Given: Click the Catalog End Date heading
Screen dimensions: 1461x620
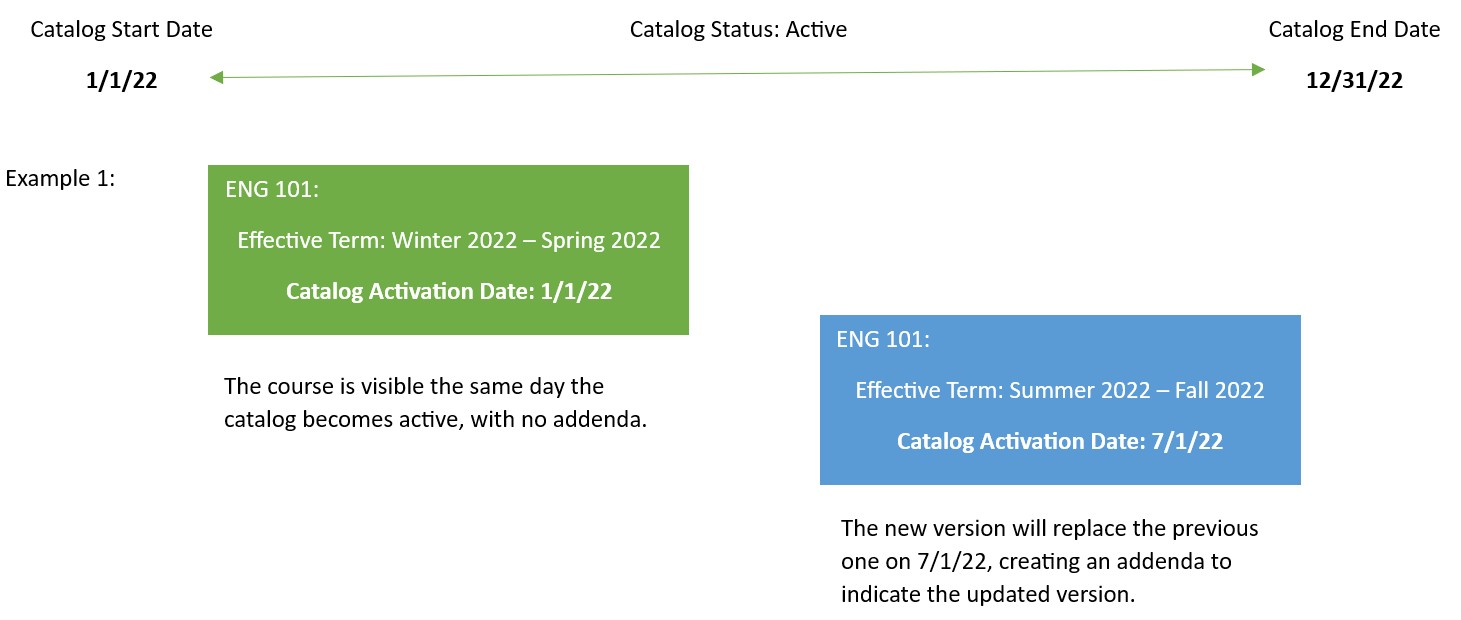Looking at the screenshot, I should point(1354,30).
